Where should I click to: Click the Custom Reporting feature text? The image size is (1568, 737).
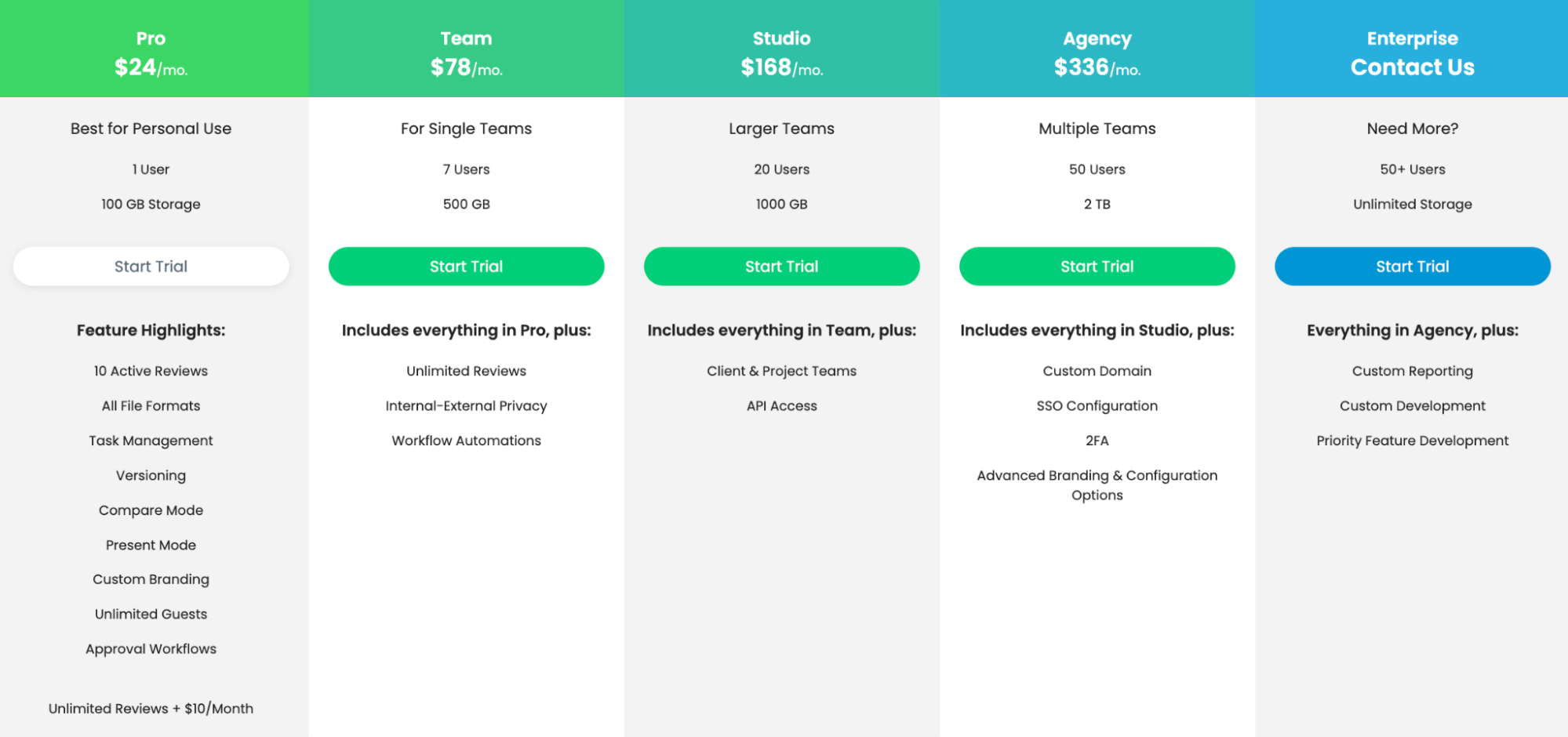[1412, 370]
